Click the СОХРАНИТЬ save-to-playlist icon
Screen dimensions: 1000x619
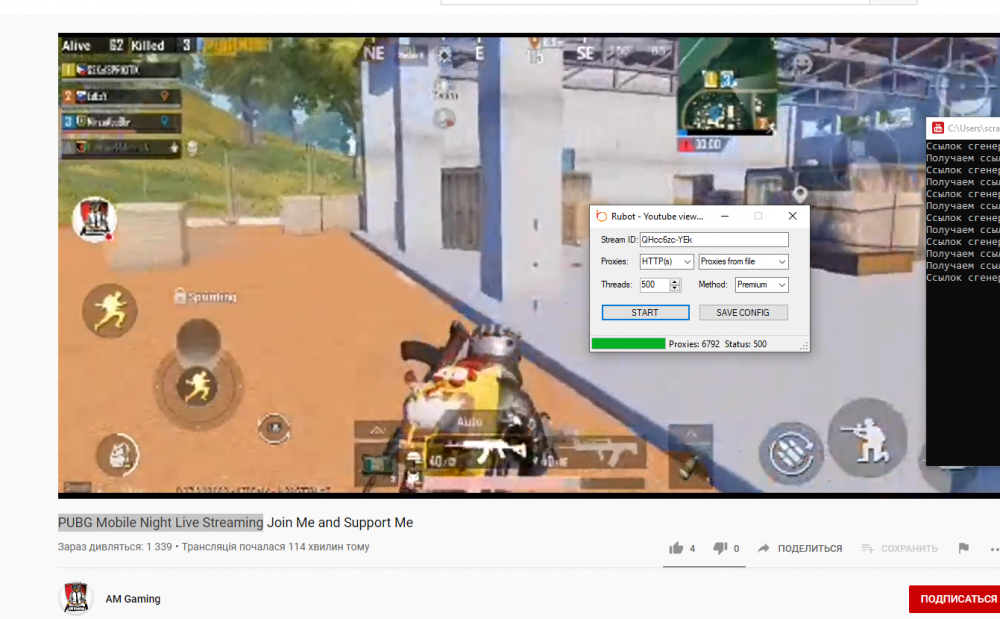pos(867,548)
